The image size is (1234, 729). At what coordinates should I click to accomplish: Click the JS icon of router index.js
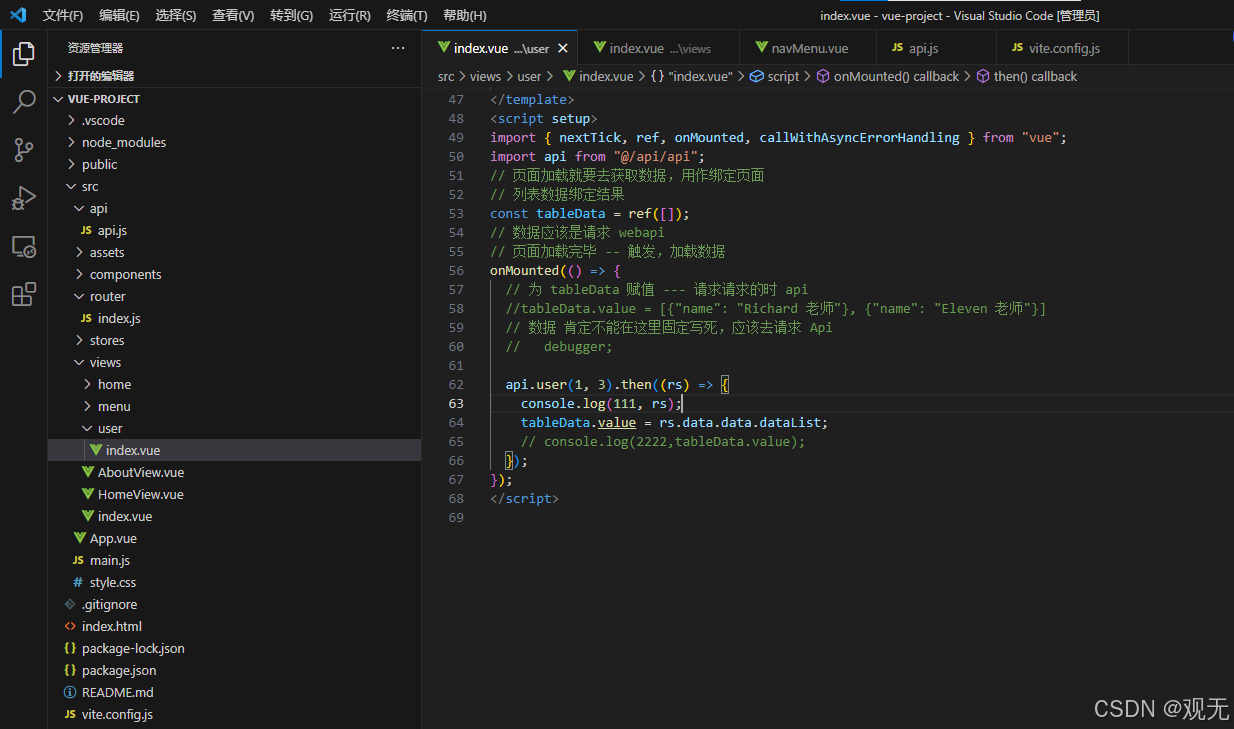(x=86, y=318)
